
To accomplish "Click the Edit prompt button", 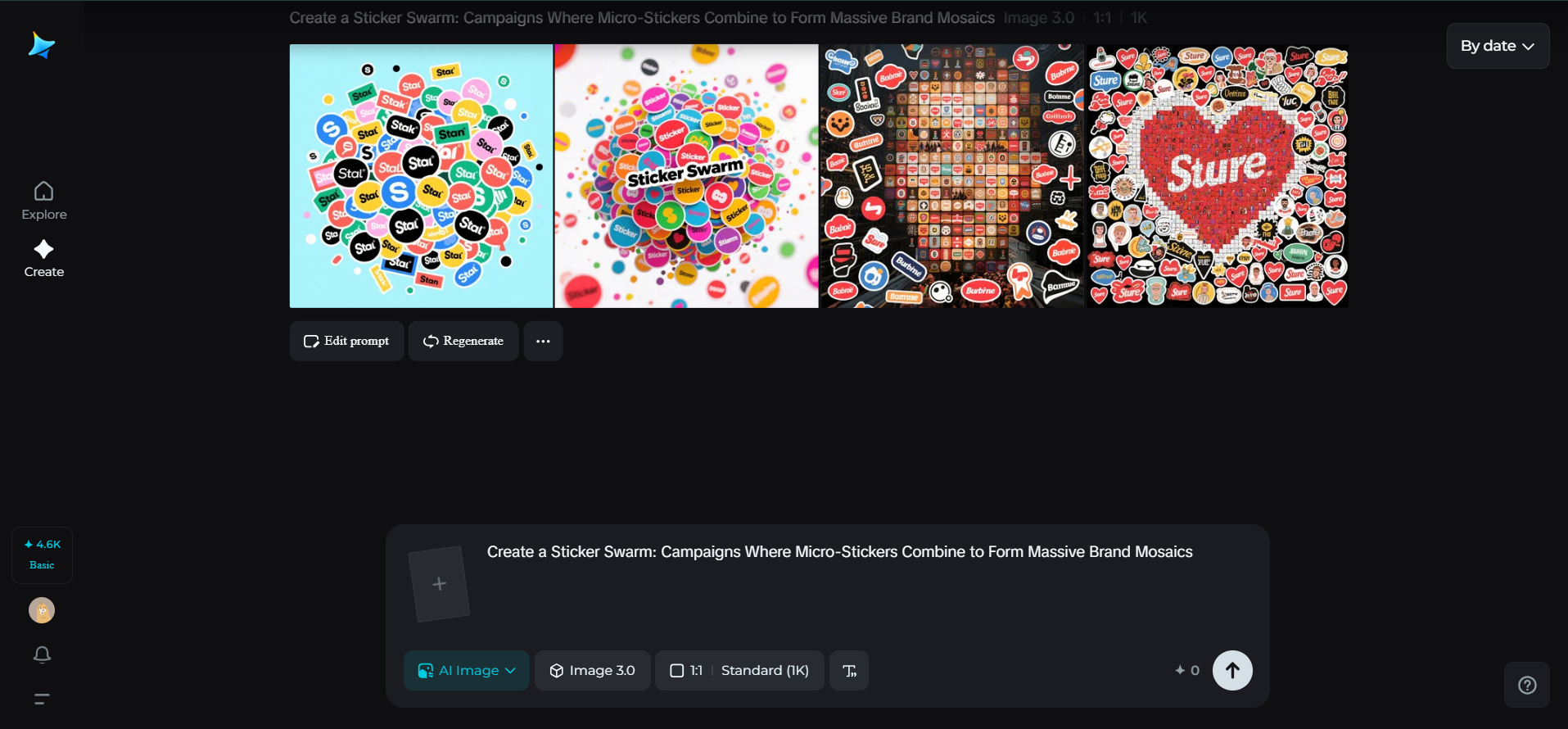I will (x=346, y=341).
